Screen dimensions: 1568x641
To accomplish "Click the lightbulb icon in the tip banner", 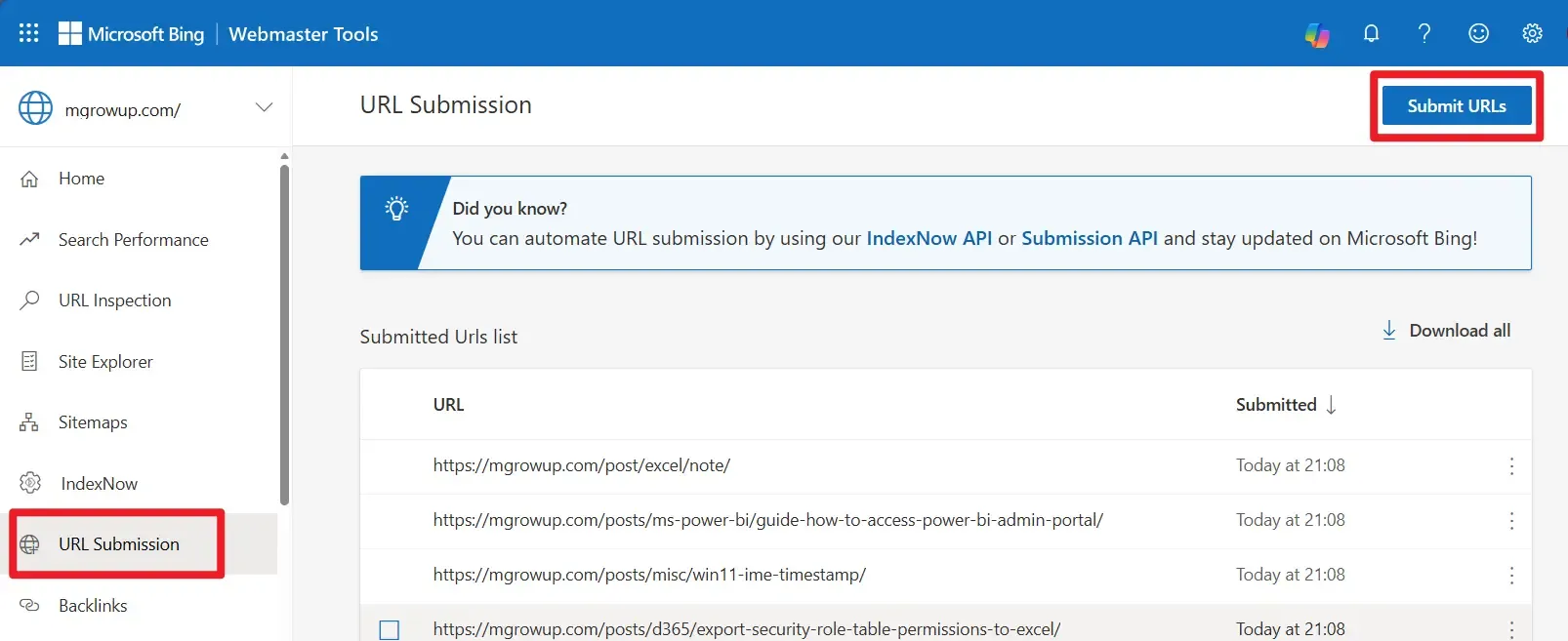I will 396,208.
